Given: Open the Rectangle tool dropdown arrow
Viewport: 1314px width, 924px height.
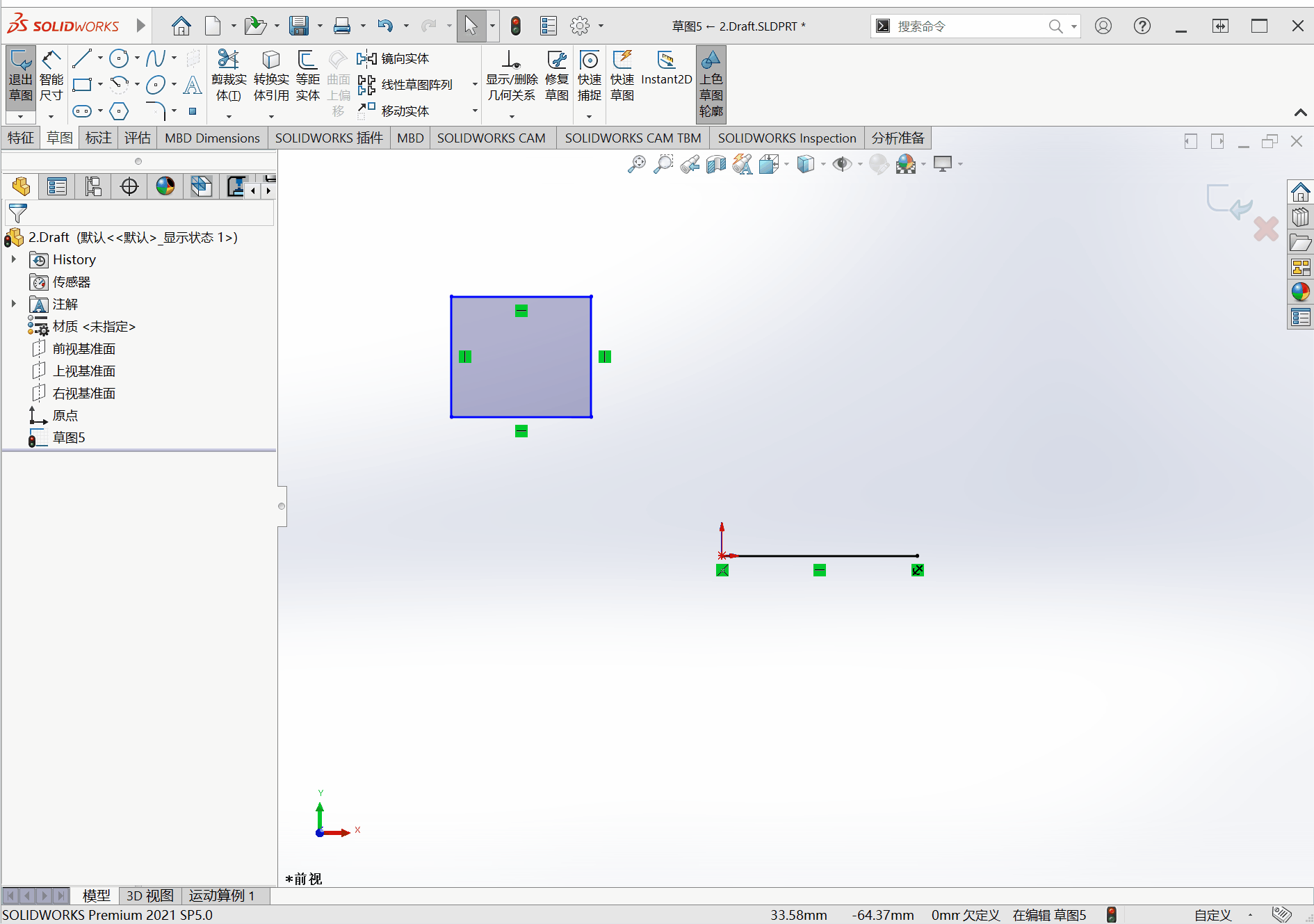Looking at the screenshot, I should click(100, 85).
